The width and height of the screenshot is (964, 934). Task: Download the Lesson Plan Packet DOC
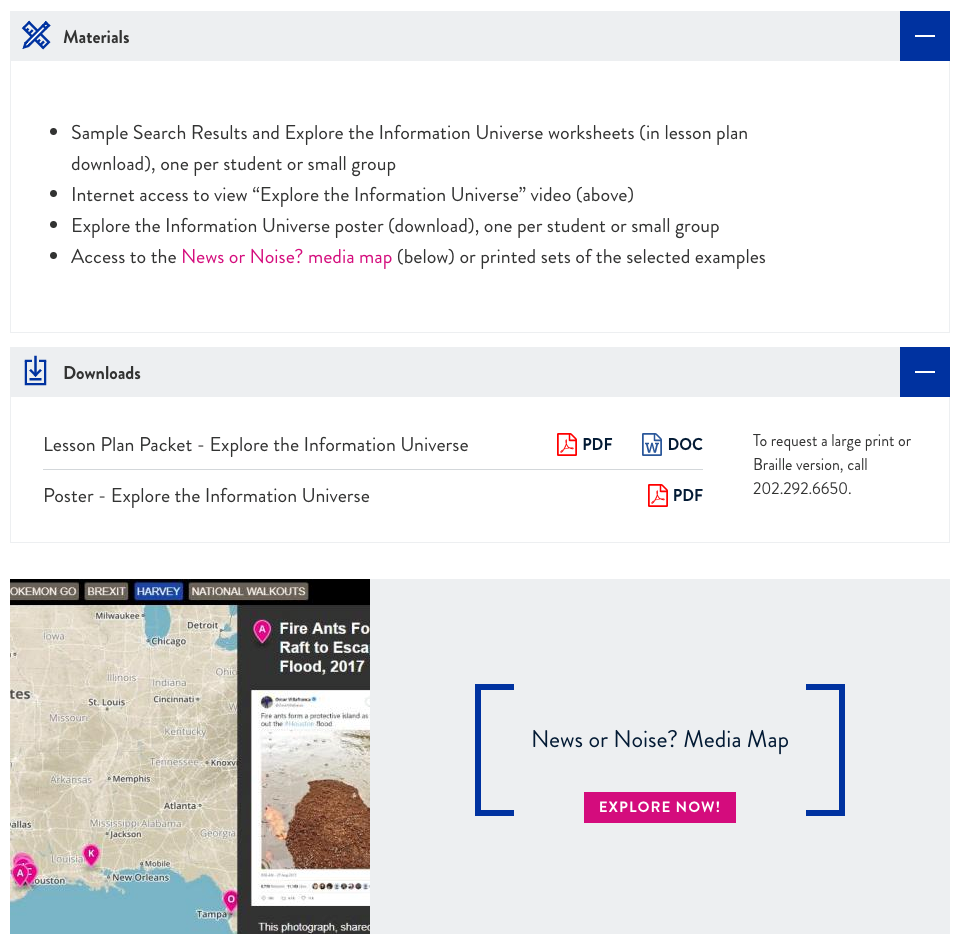[672, 444]
